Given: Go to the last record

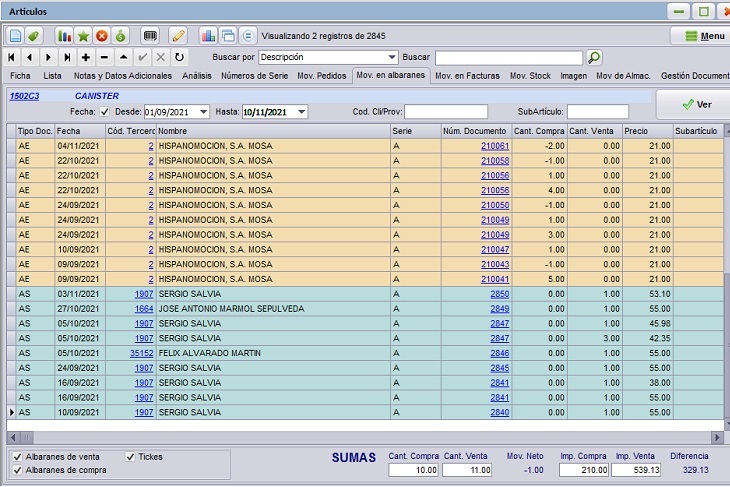Looking at the screenshot, I should pyautogui.click(x=67, y=57).
